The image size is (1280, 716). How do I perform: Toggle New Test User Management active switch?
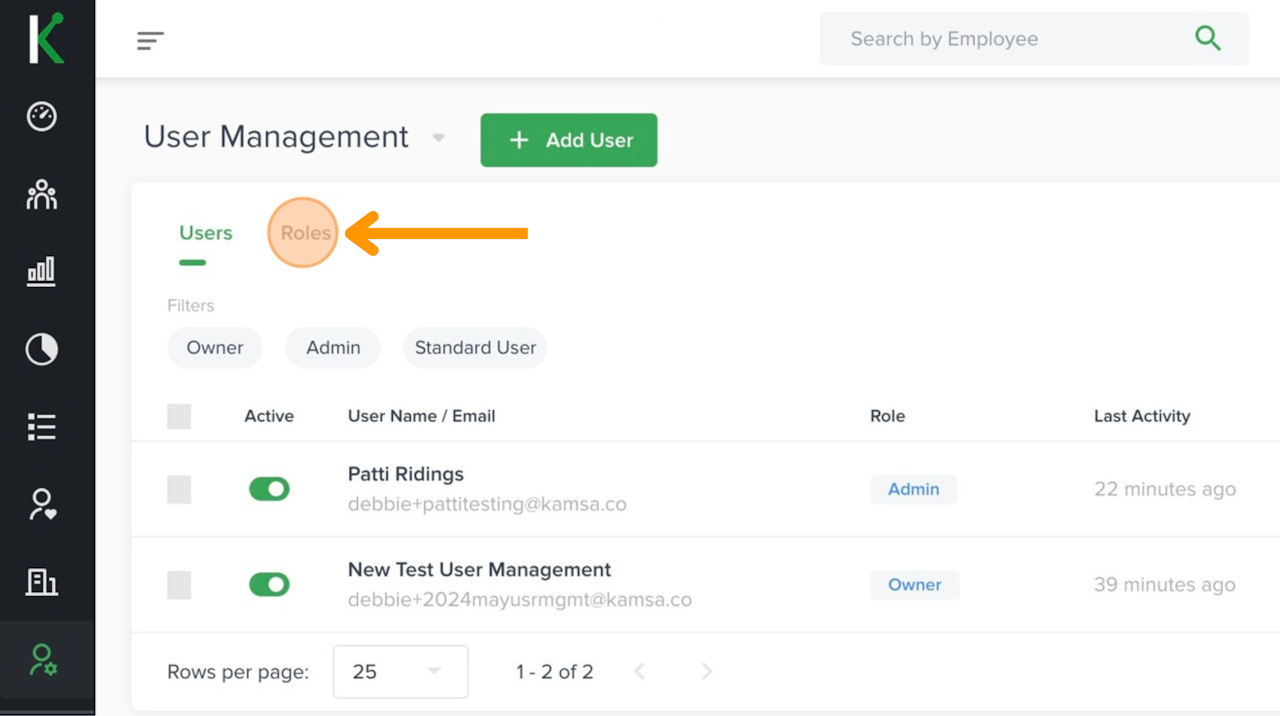point(269,584)
